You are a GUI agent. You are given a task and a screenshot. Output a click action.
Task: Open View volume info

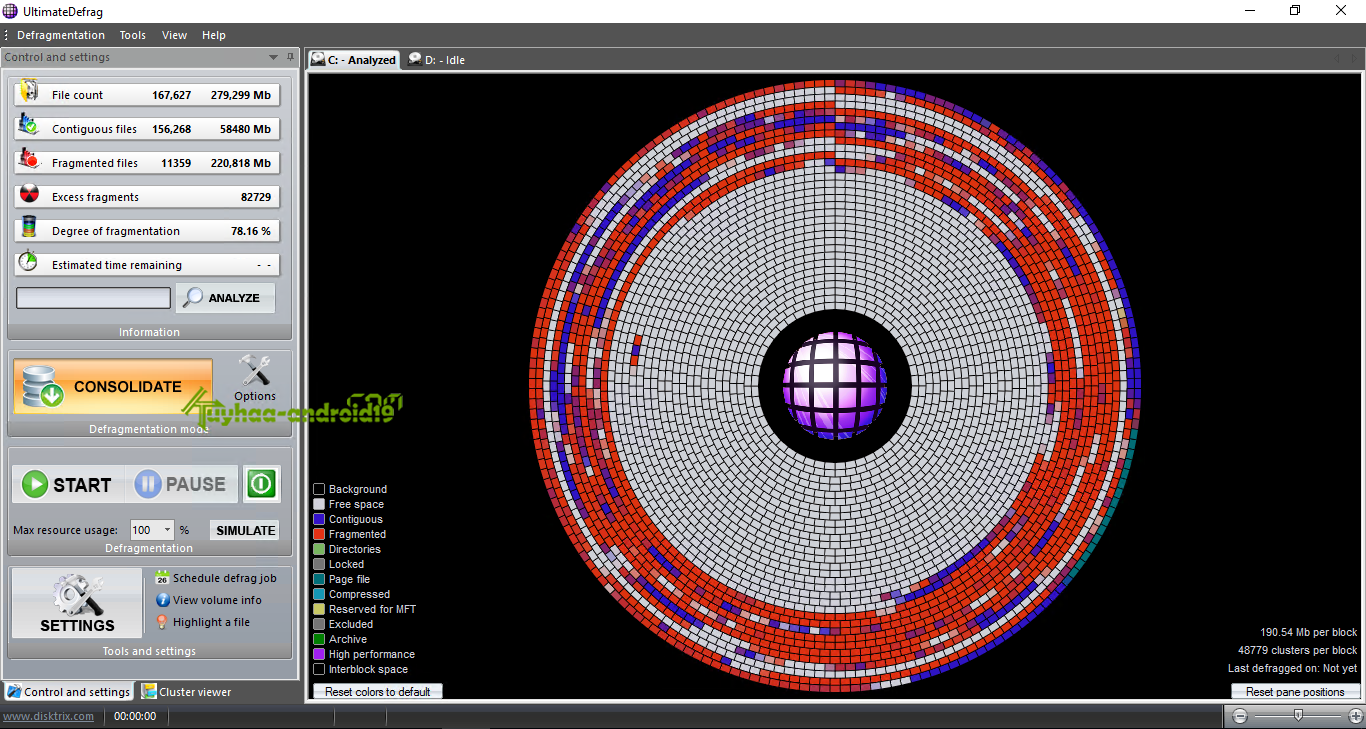click(x=209, y=600)
